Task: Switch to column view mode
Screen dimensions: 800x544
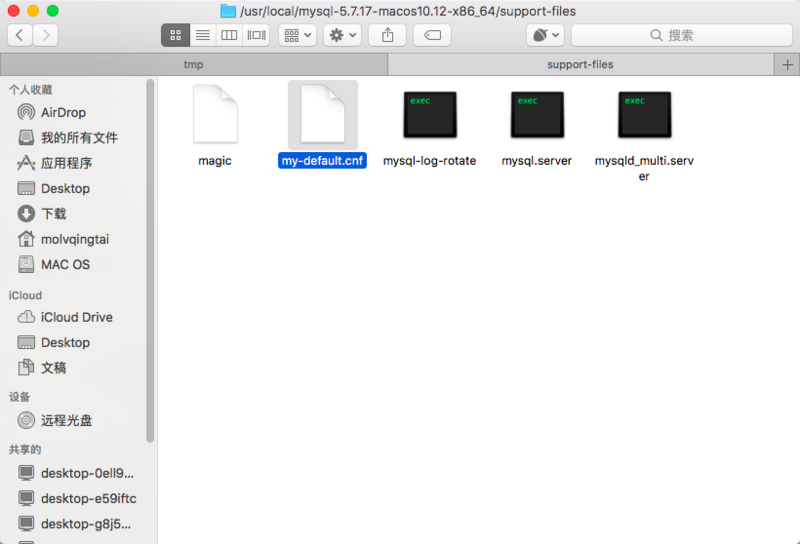Action: click(x=229, y=35)
